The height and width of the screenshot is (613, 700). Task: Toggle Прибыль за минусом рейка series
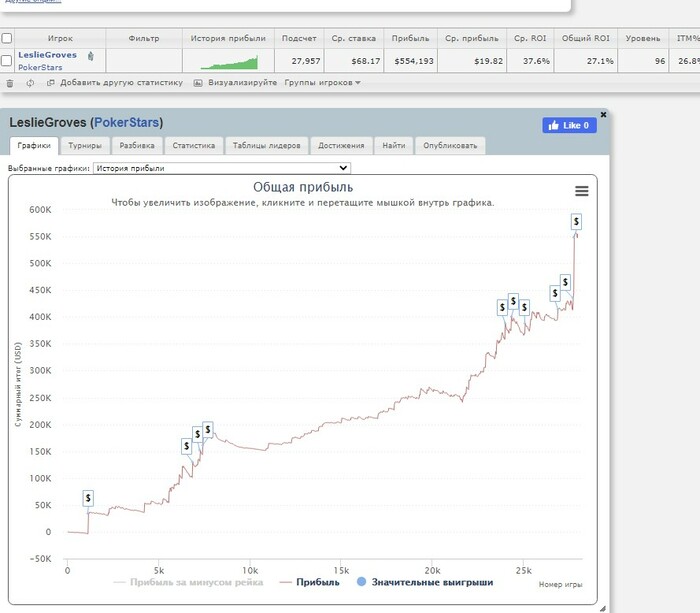tap(188, 582)
